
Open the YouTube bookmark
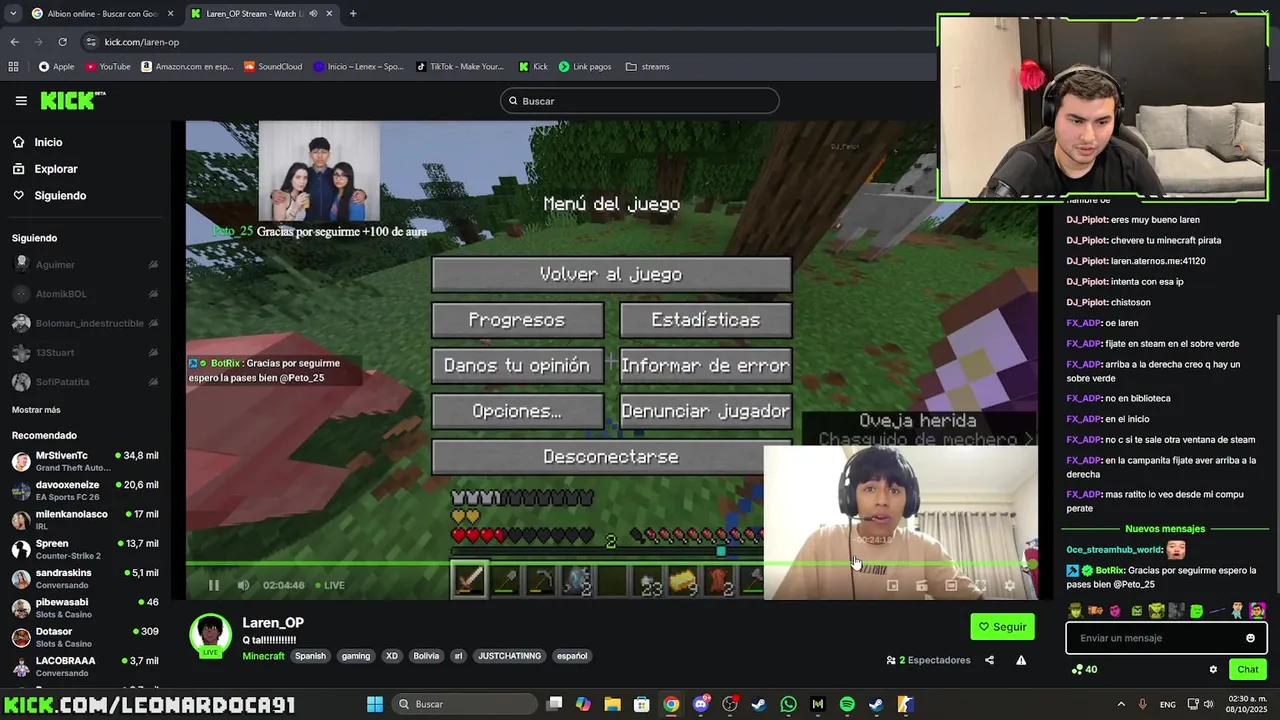108,67
